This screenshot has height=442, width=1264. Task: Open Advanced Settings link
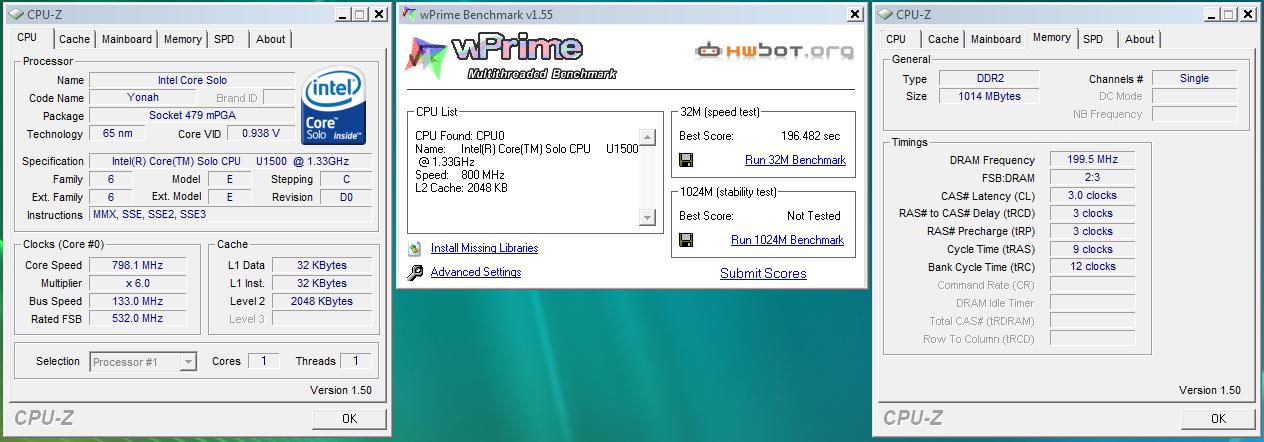(476, 272)
